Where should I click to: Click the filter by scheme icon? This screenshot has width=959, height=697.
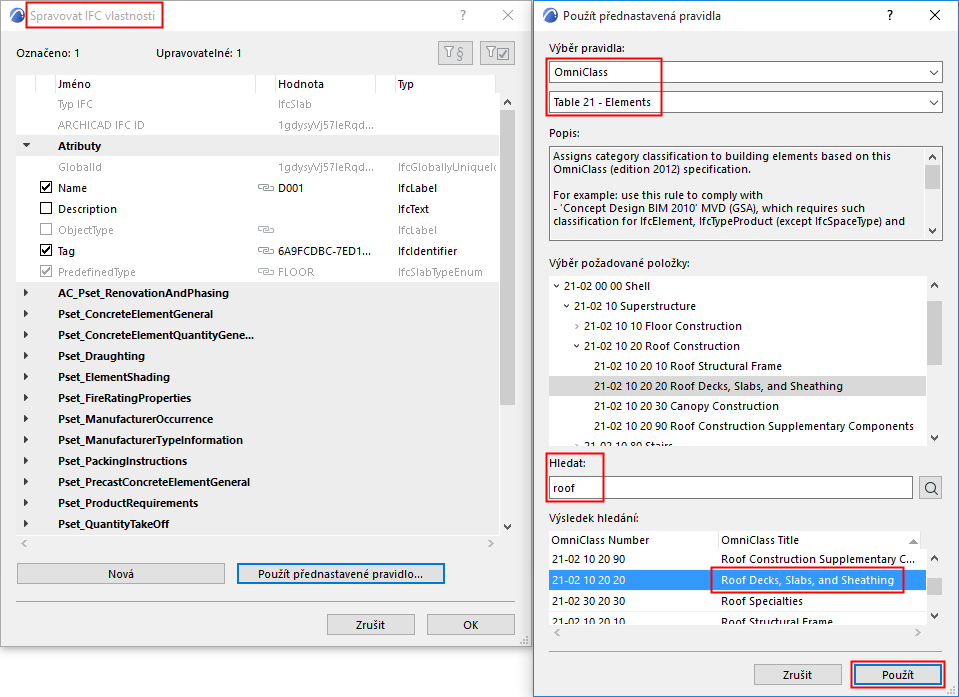pyautogui.click(x=455, y=53)
